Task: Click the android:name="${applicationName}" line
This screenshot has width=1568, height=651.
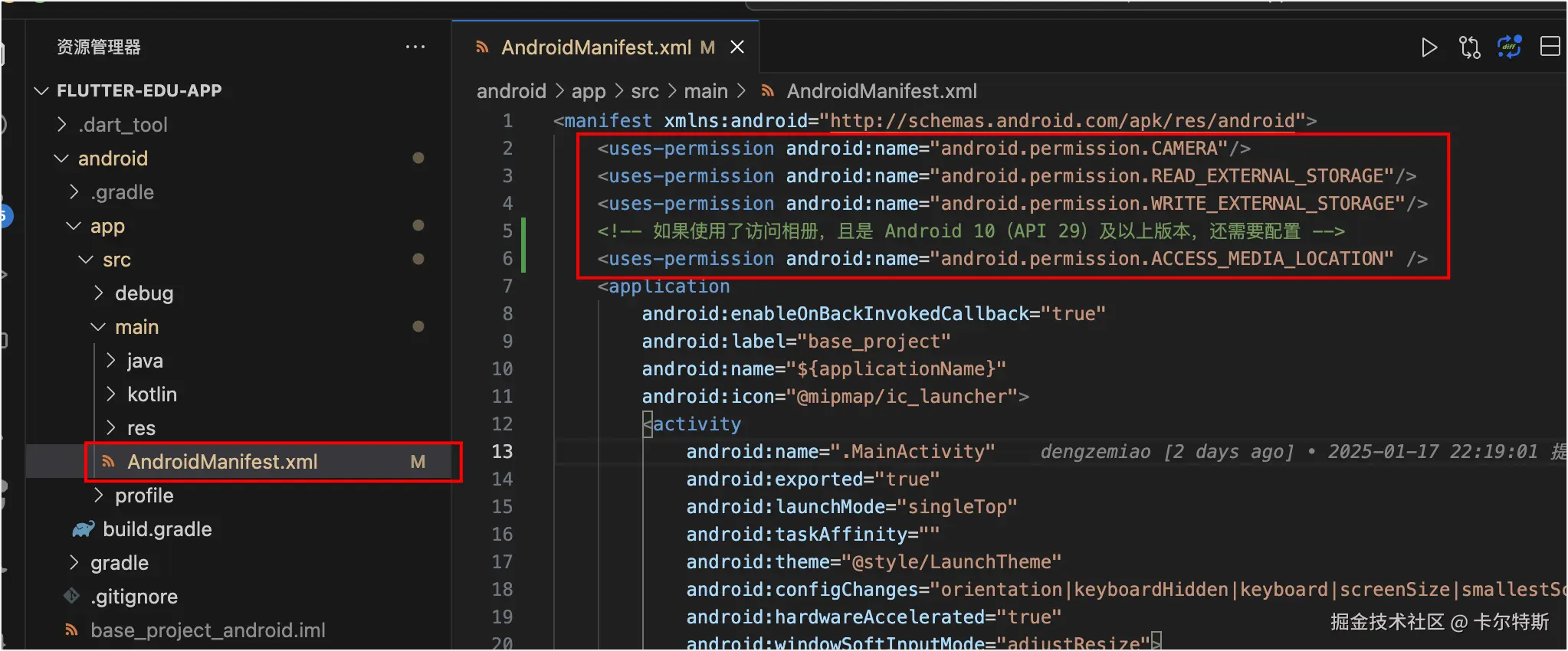Action: (824, 369)
